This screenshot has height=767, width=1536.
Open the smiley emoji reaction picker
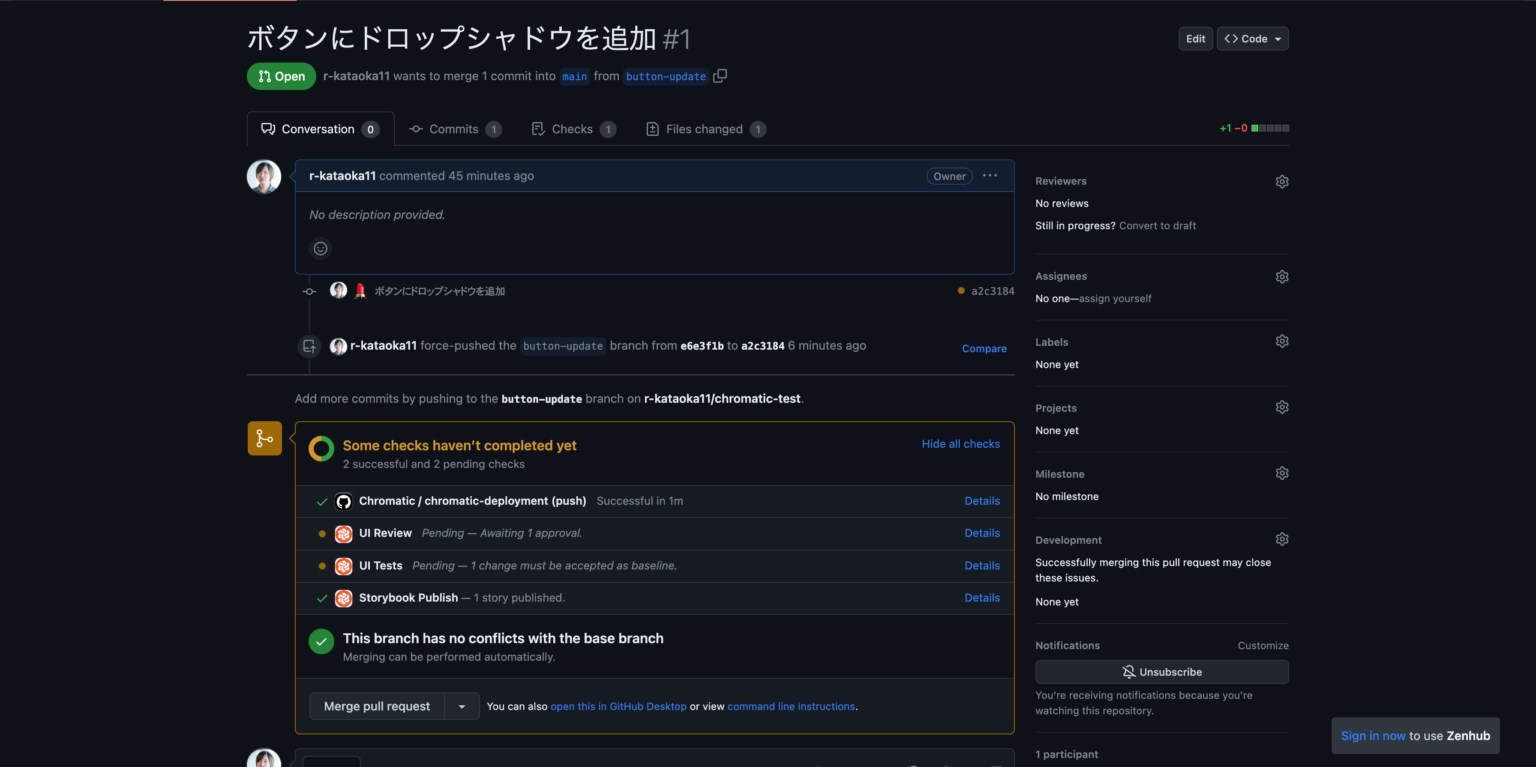[x=320, y=247]
